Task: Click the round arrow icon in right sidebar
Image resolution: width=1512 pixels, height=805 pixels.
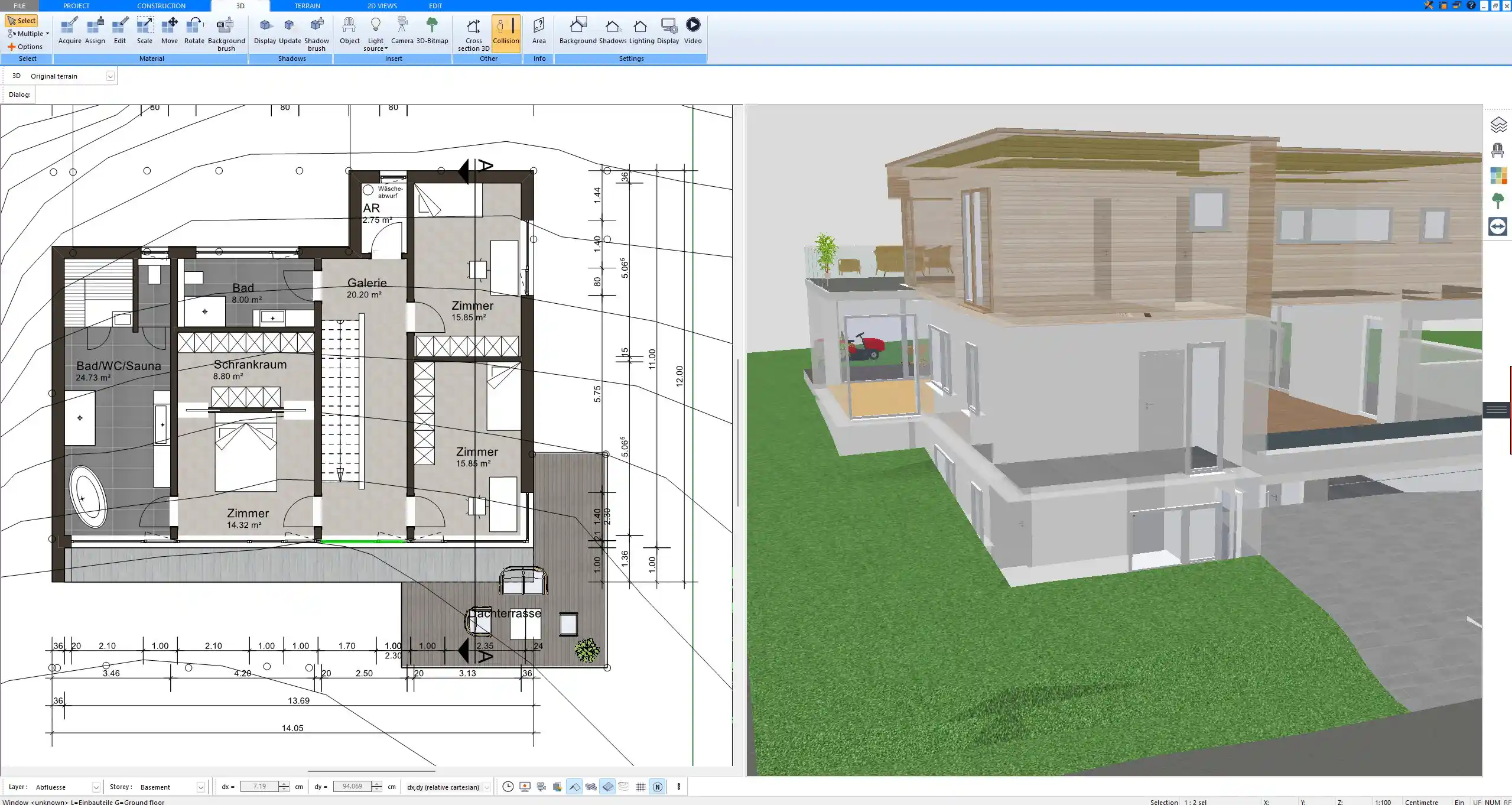Action: click(x=1498, y=226)
